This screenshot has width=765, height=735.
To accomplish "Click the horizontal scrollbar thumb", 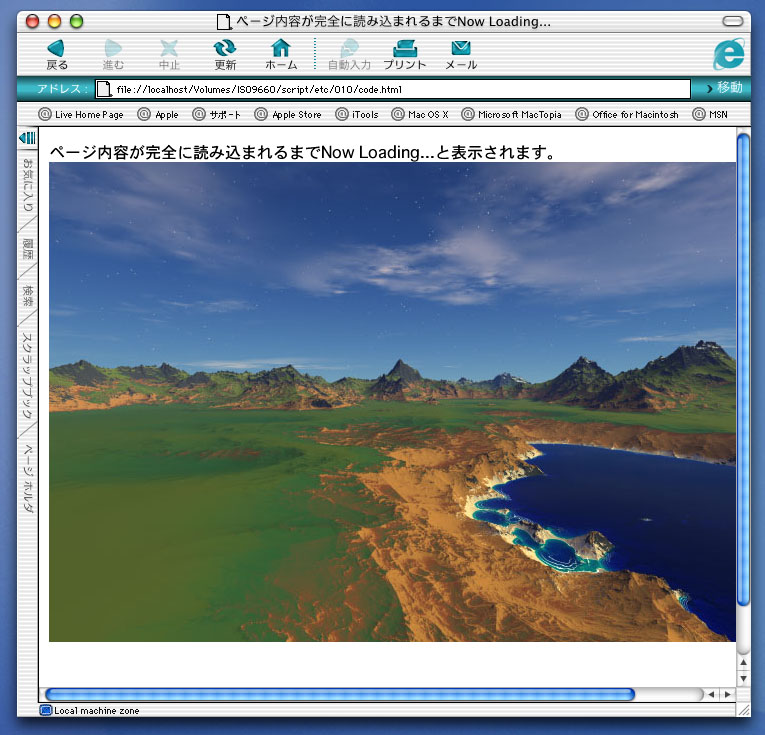I will (340, 694).
